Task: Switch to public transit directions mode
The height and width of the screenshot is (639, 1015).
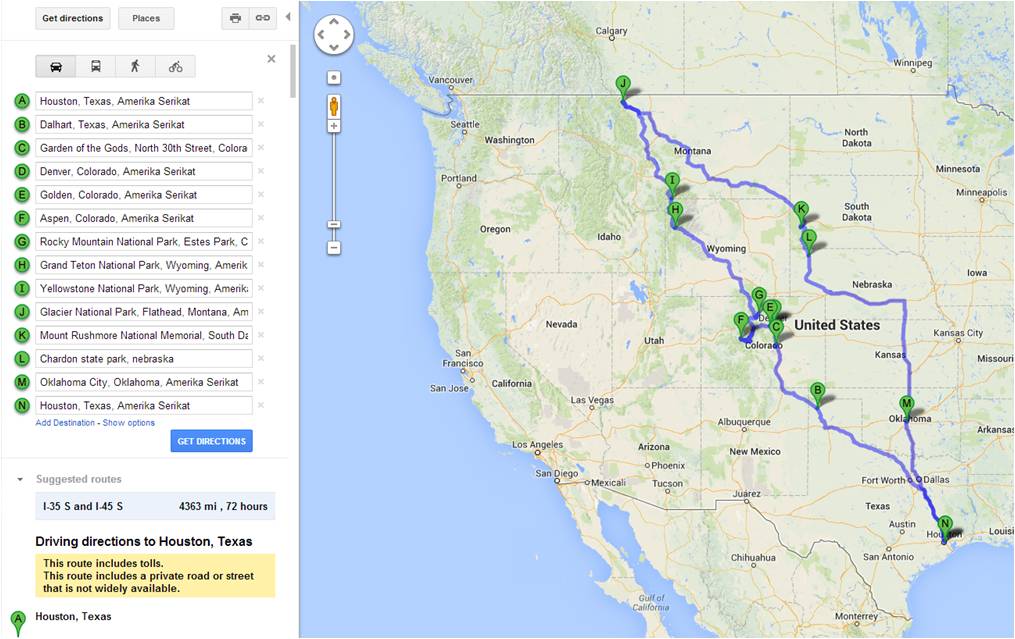Action: tap(95, 66)
